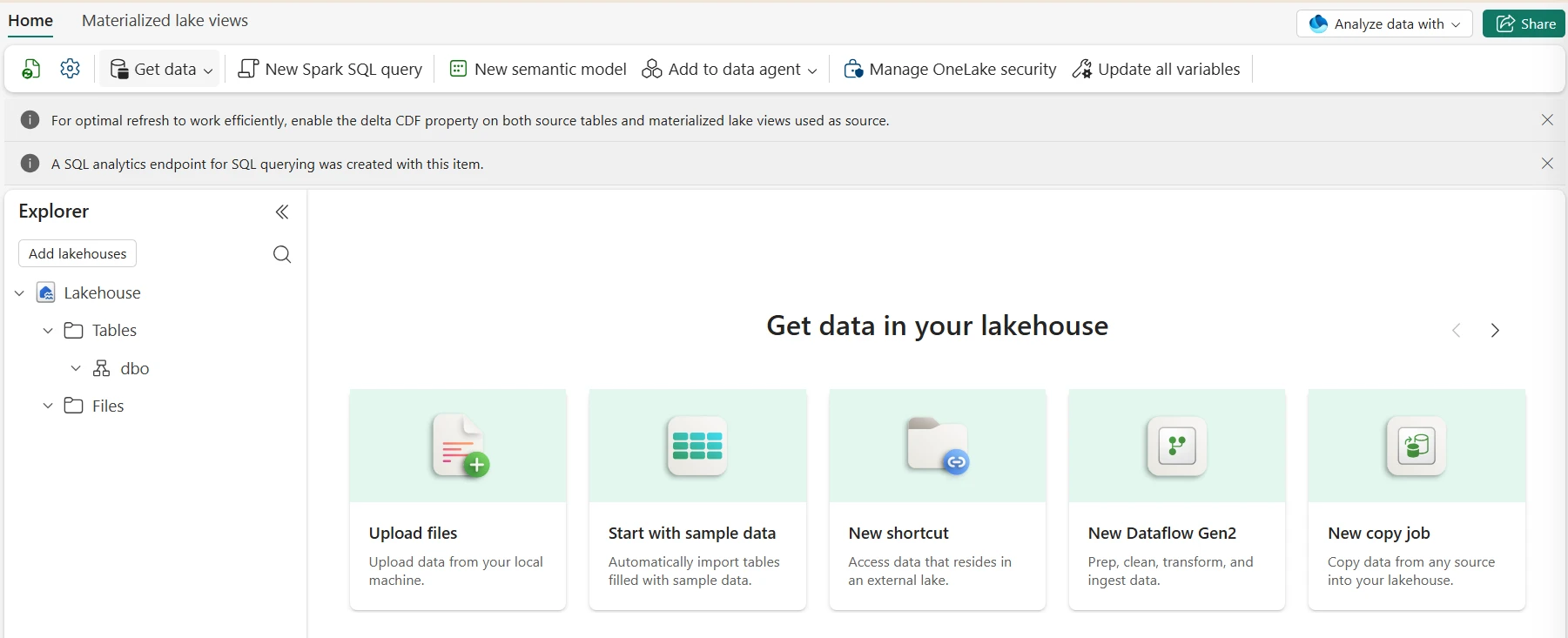Click 'Get data in your lakehouse' heading
Viewport: 1568px width, 638px height.
click(x=938, y=326)
